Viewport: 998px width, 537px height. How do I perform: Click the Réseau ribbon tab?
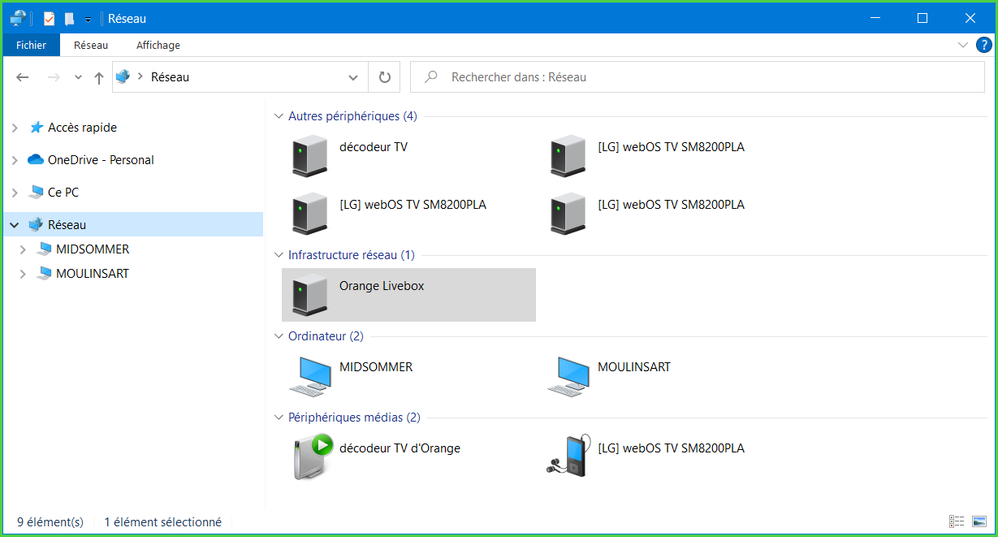click(x=91, y=45)
